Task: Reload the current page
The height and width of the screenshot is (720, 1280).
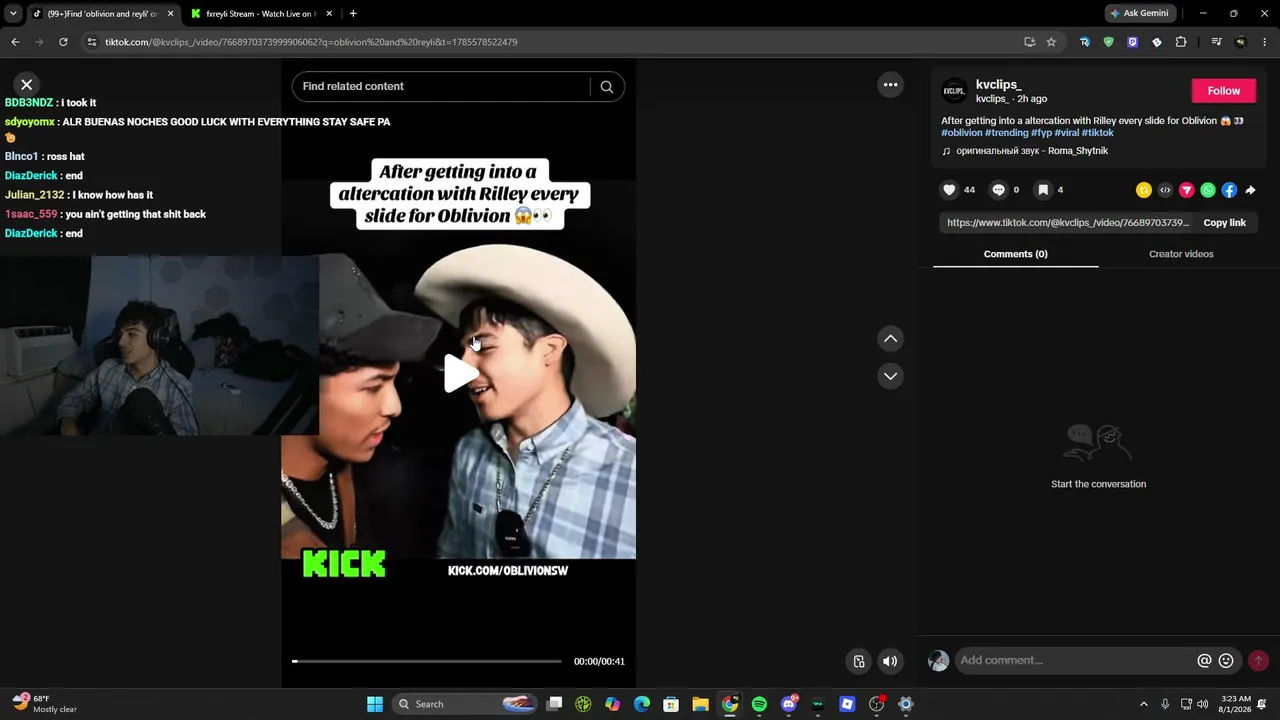Action: click(63, 42)
